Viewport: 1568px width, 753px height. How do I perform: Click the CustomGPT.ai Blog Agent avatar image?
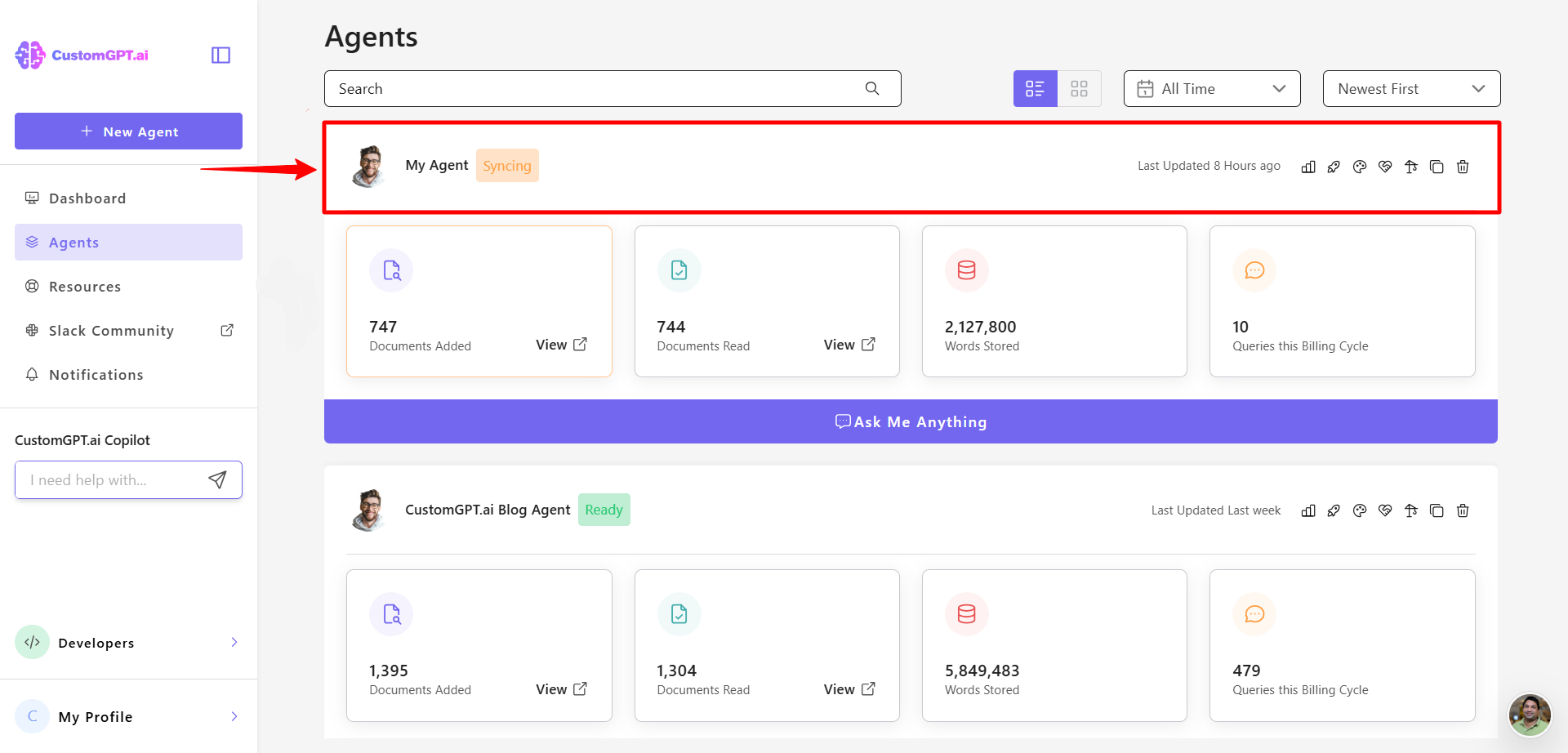tap(369, 510)
